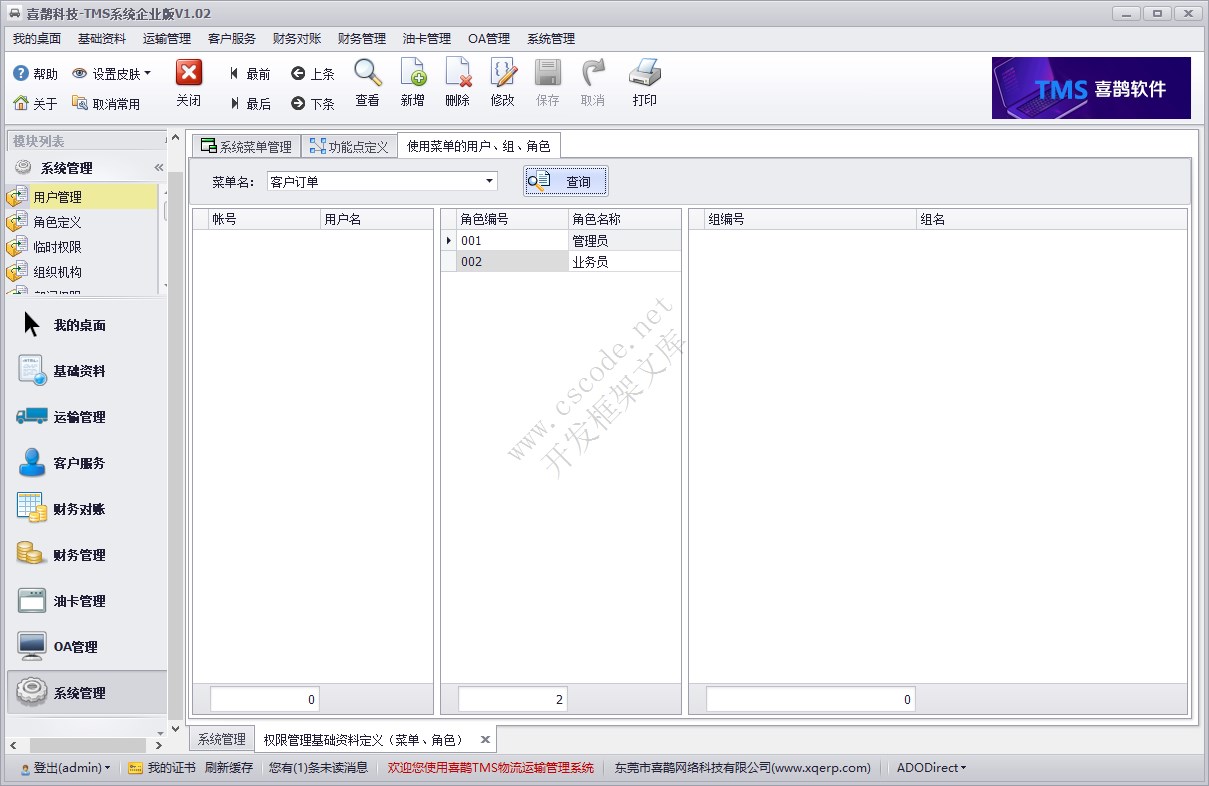Click inside the 菜单名 text field
Image resolution: width=1209 pixels, height=786 pixels.
[x=375, y=181]
